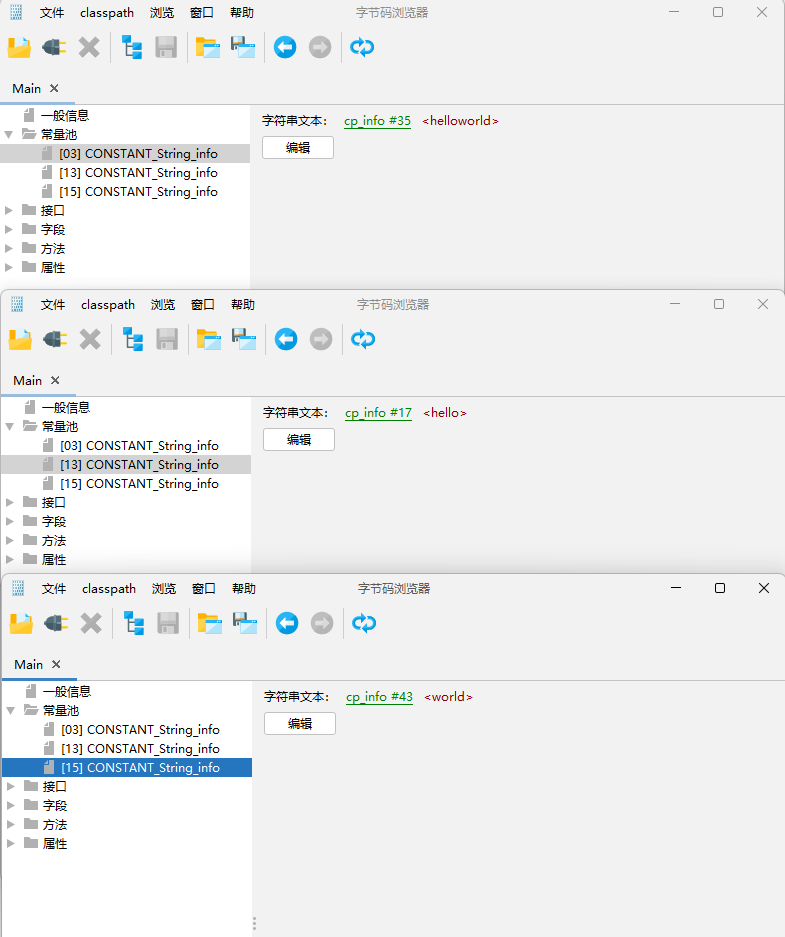Click the reload icon in top window
The height and width of the screenshot is (937, 785).
click(362, 47)
